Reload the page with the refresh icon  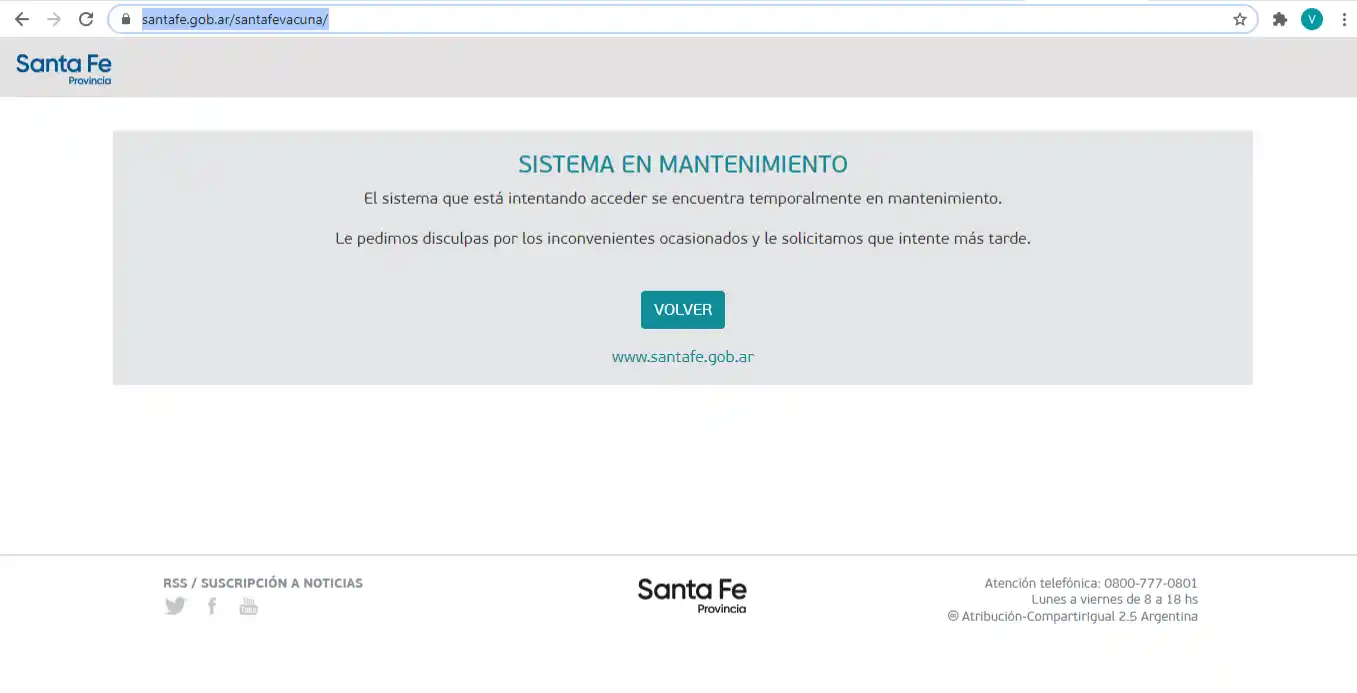85,18
